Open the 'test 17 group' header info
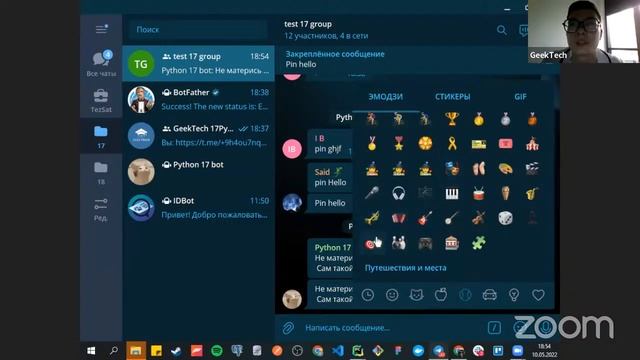 click(327, 29)
